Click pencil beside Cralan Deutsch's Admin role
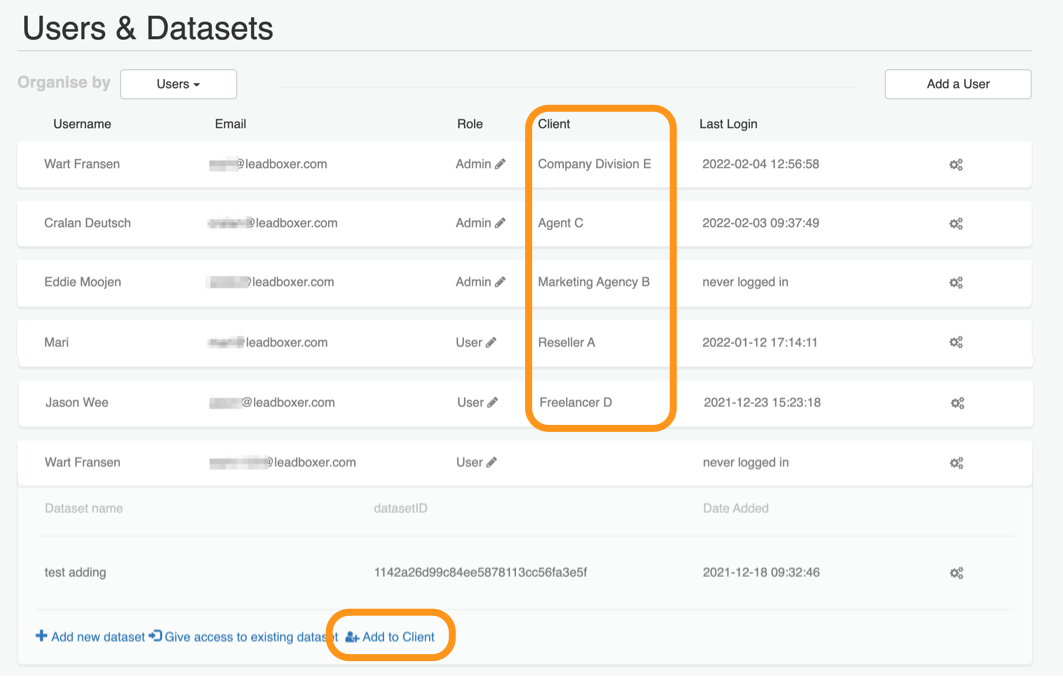Image resolution: width=1063 pixels, height=696 pixels. (x=500, y=223)
